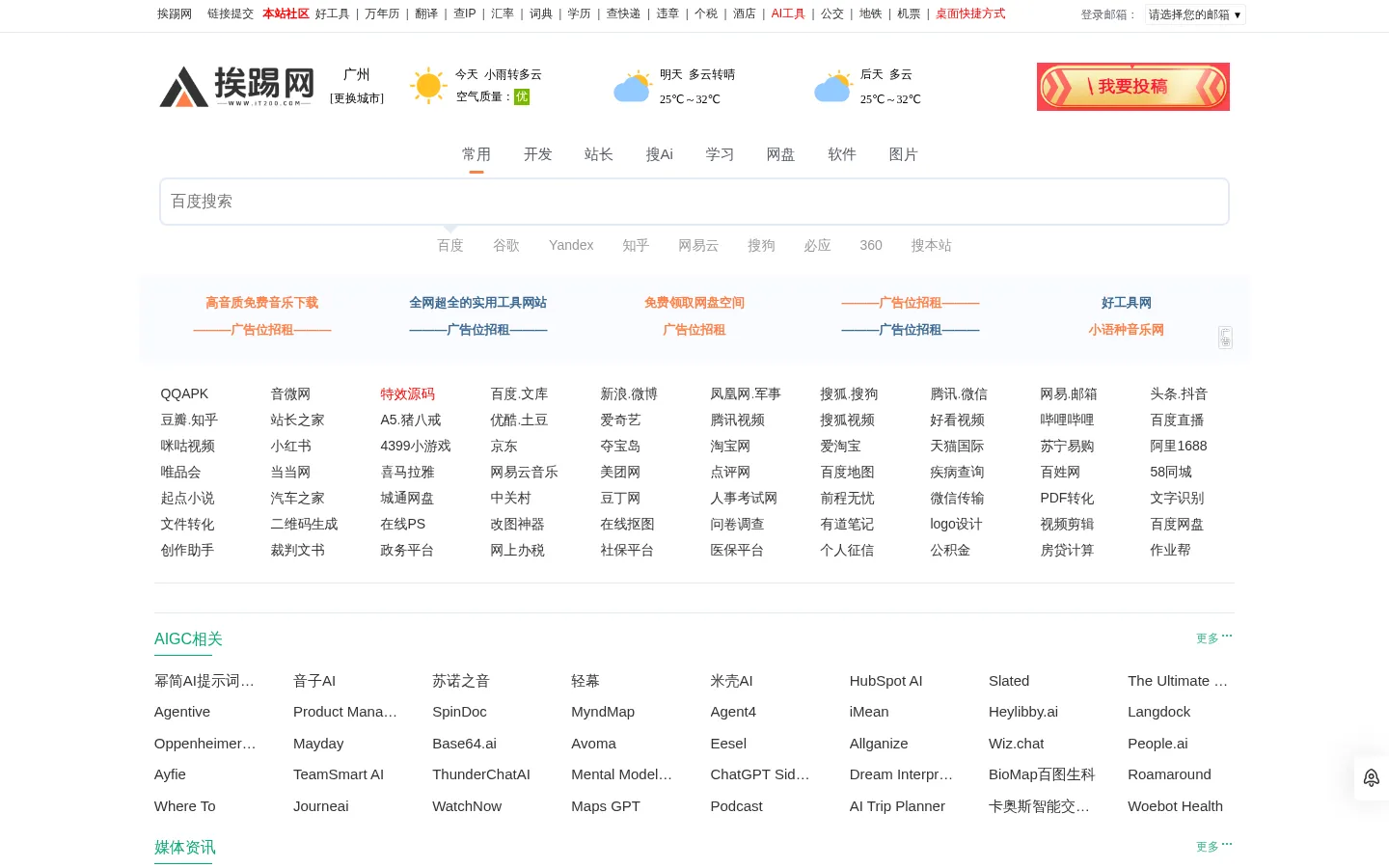1389x868 pixels.
Task: Click the 百度搜索 search input box
Action: [x=694, y=202]
